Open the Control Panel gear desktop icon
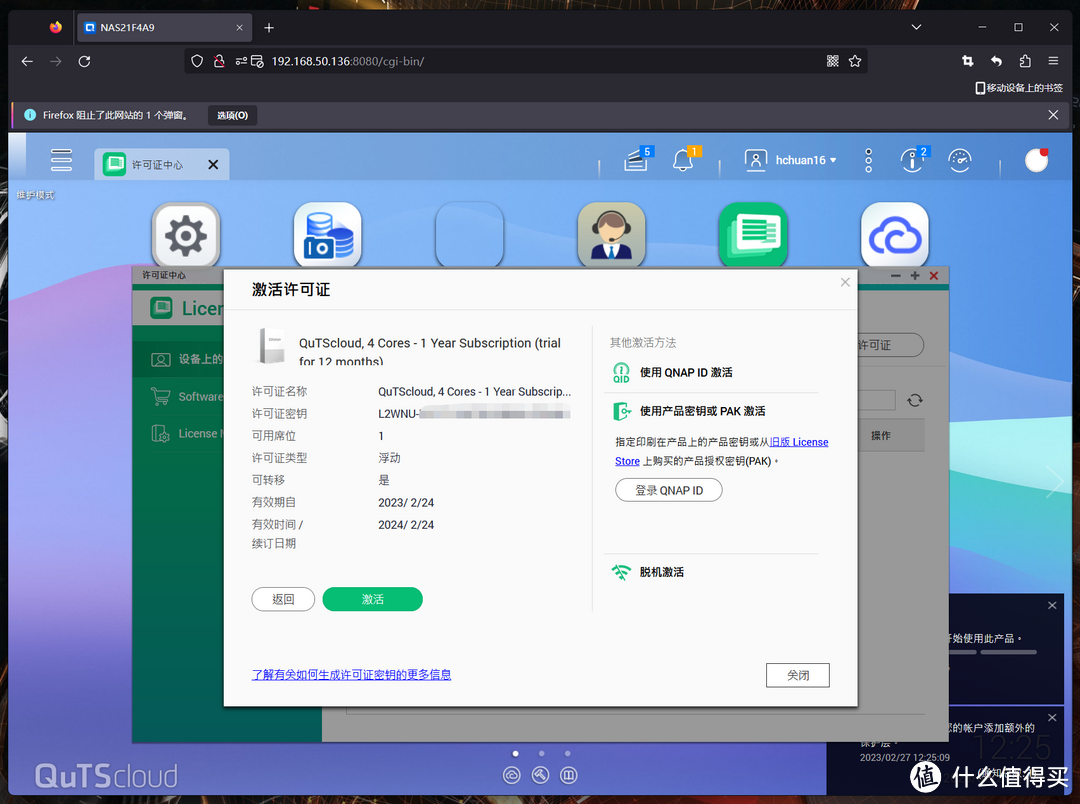 pyautogui.click(x=186, y=235)
